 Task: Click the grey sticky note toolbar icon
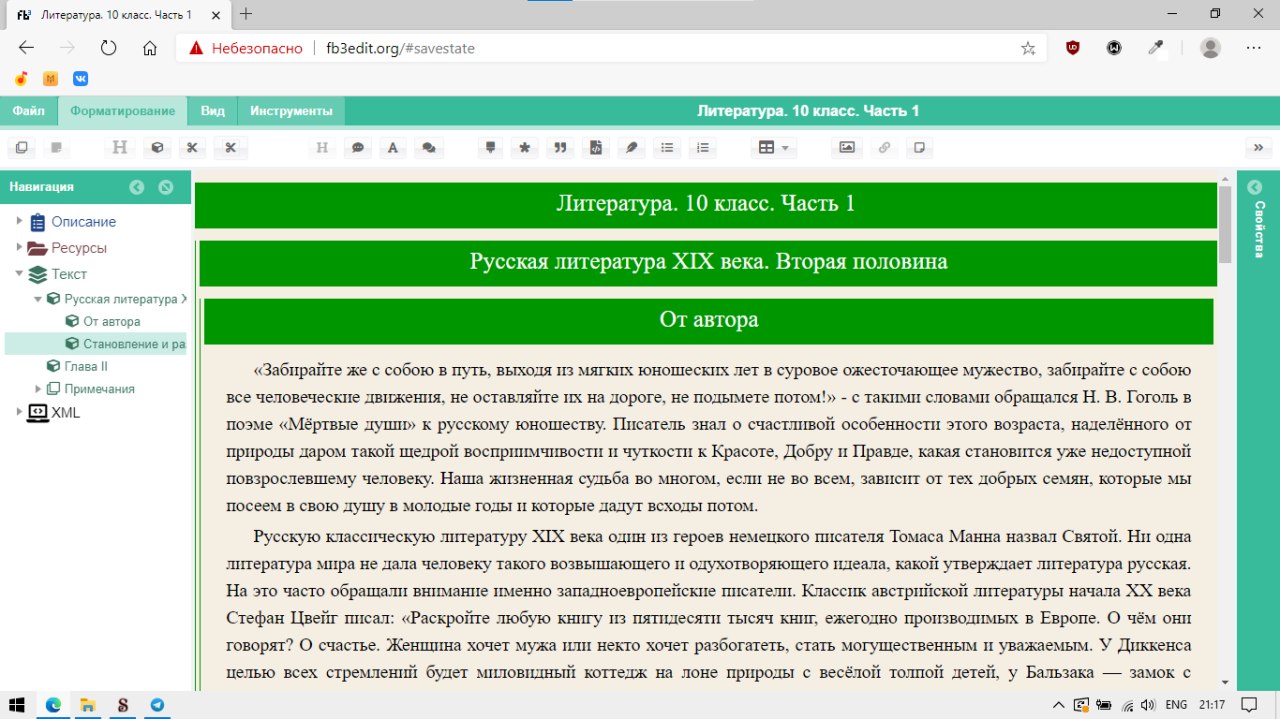[57, 148]
